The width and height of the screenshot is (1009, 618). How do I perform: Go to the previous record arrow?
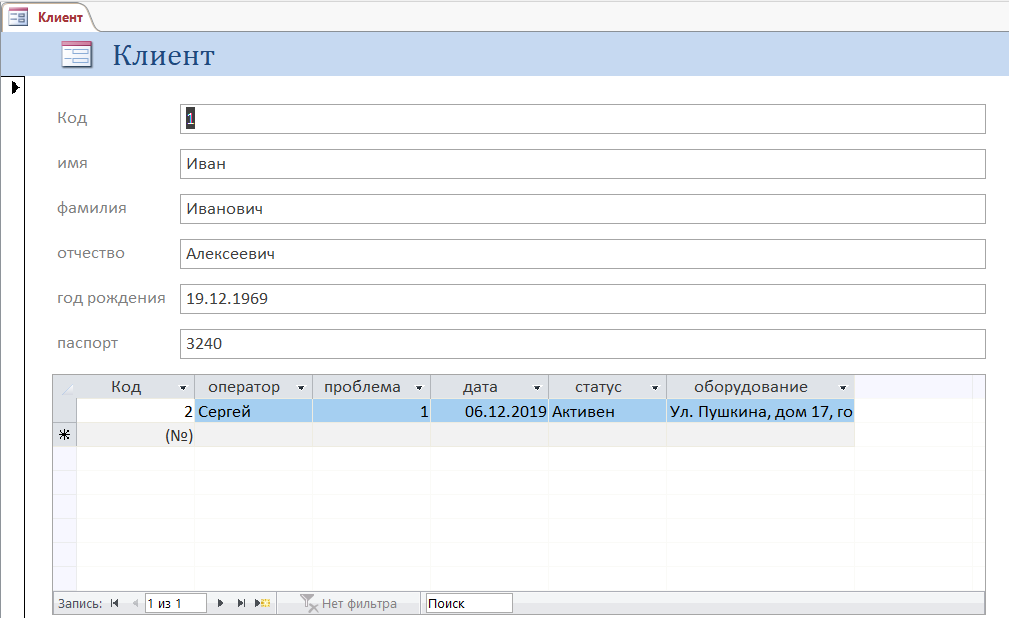[x=135, y=603]
